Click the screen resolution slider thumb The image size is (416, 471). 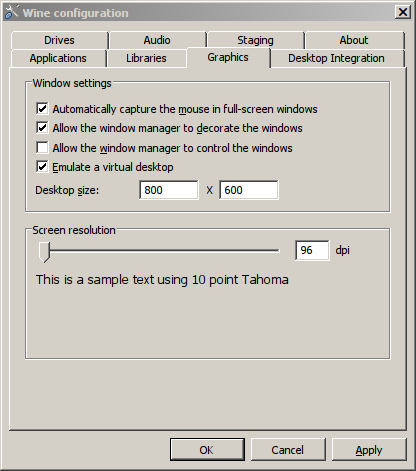click(44, 252)
